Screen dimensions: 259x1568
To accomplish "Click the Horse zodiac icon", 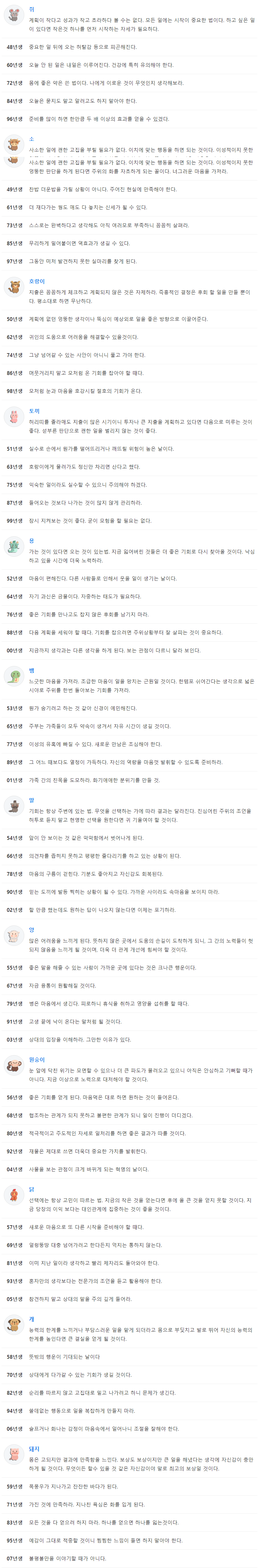I will 13,805.
